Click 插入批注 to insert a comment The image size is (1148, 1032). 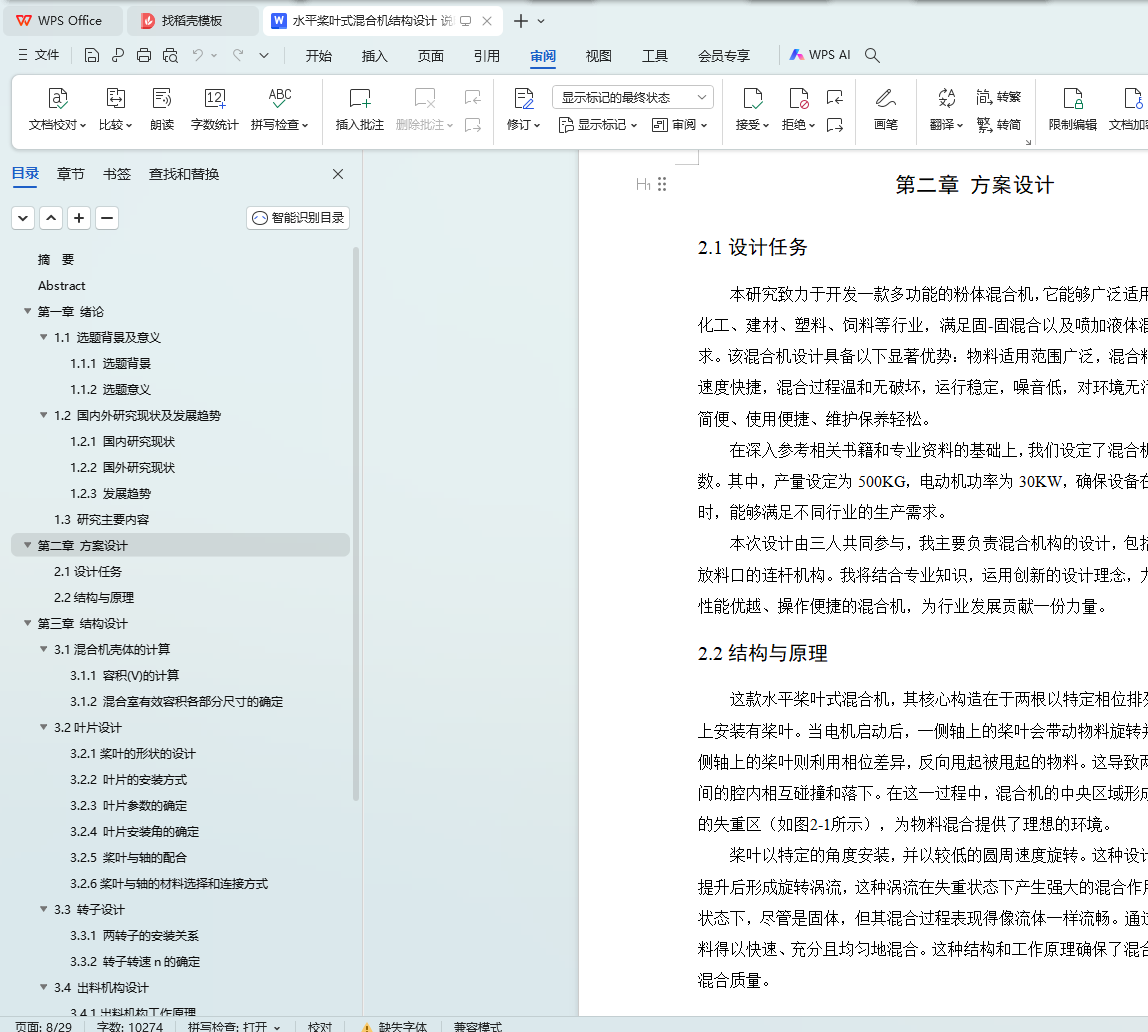(x=359, y=109)
